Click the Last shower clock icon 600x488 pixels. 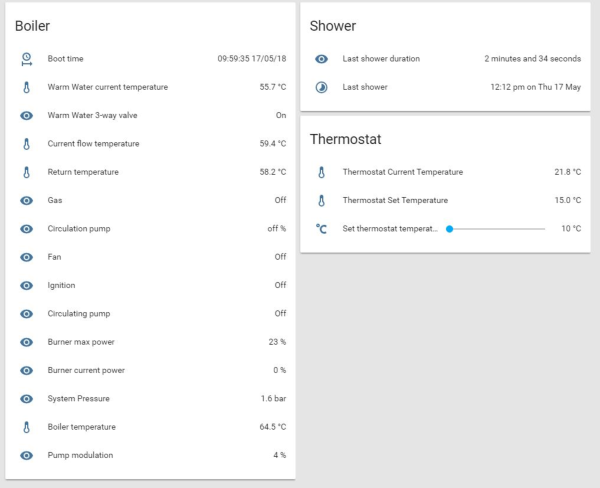coord(321,87)
